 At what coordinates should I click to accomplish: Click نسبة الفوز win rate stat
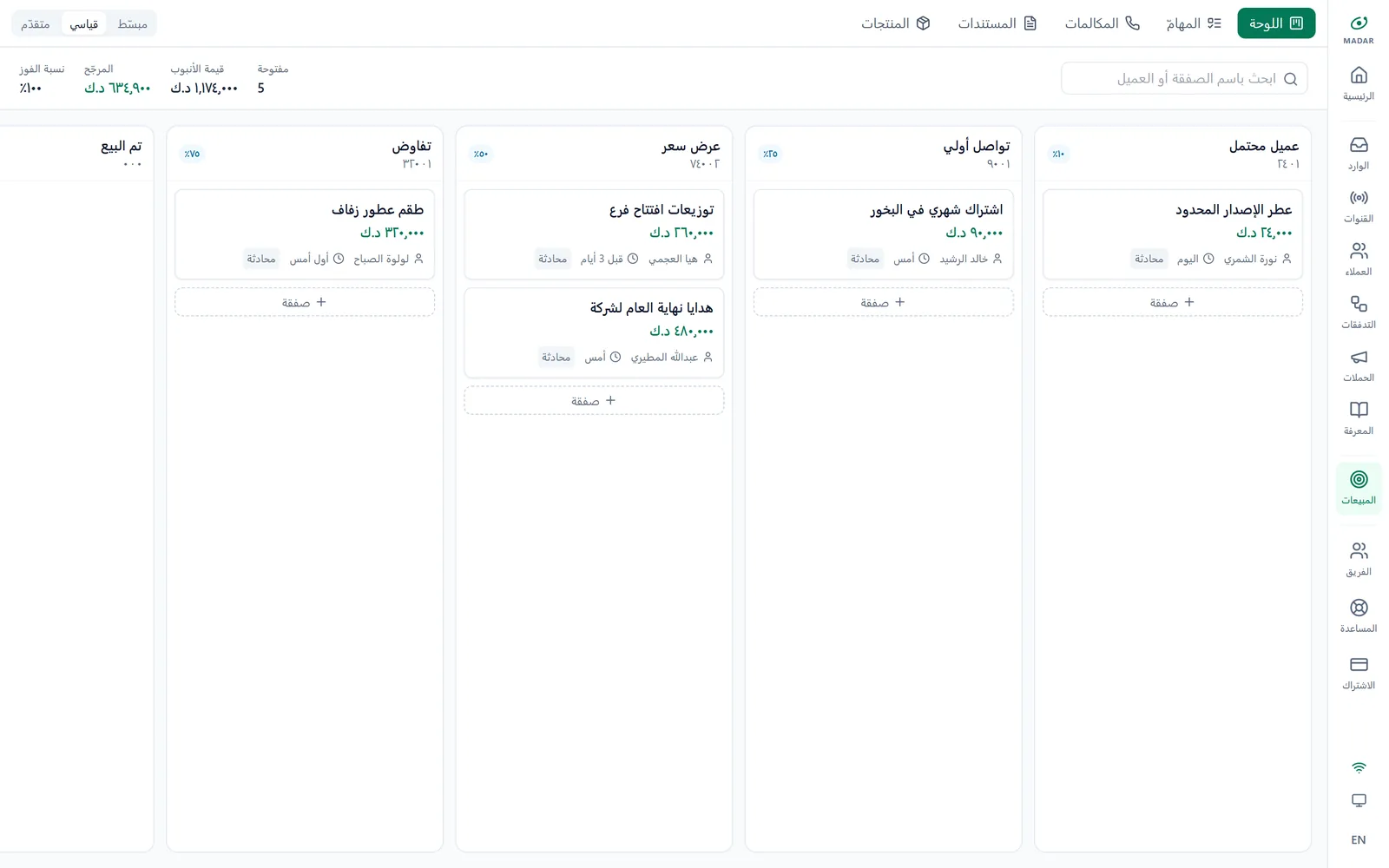click(x=42, y=79)
